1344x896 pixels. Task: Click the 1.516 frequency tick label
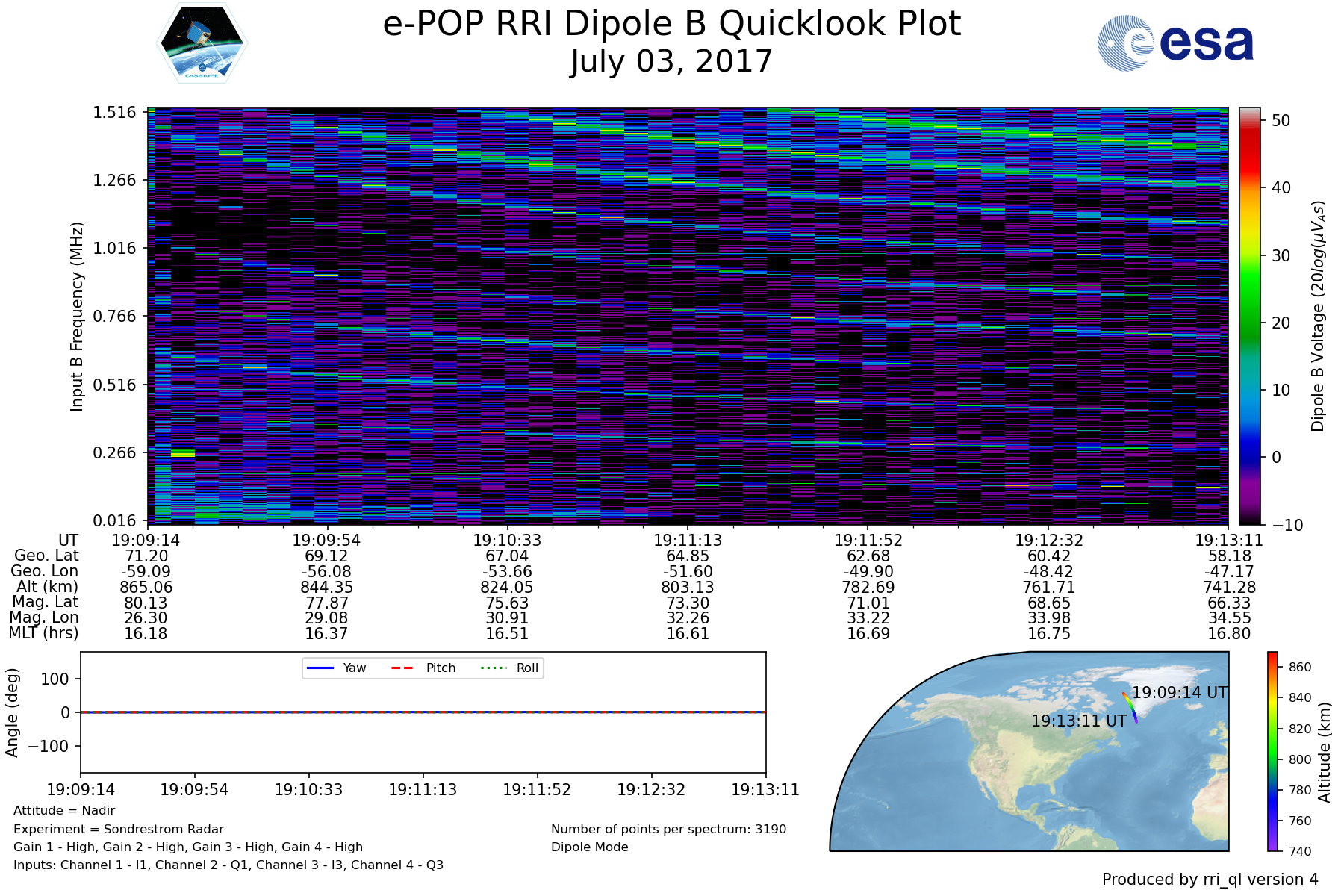114,113
